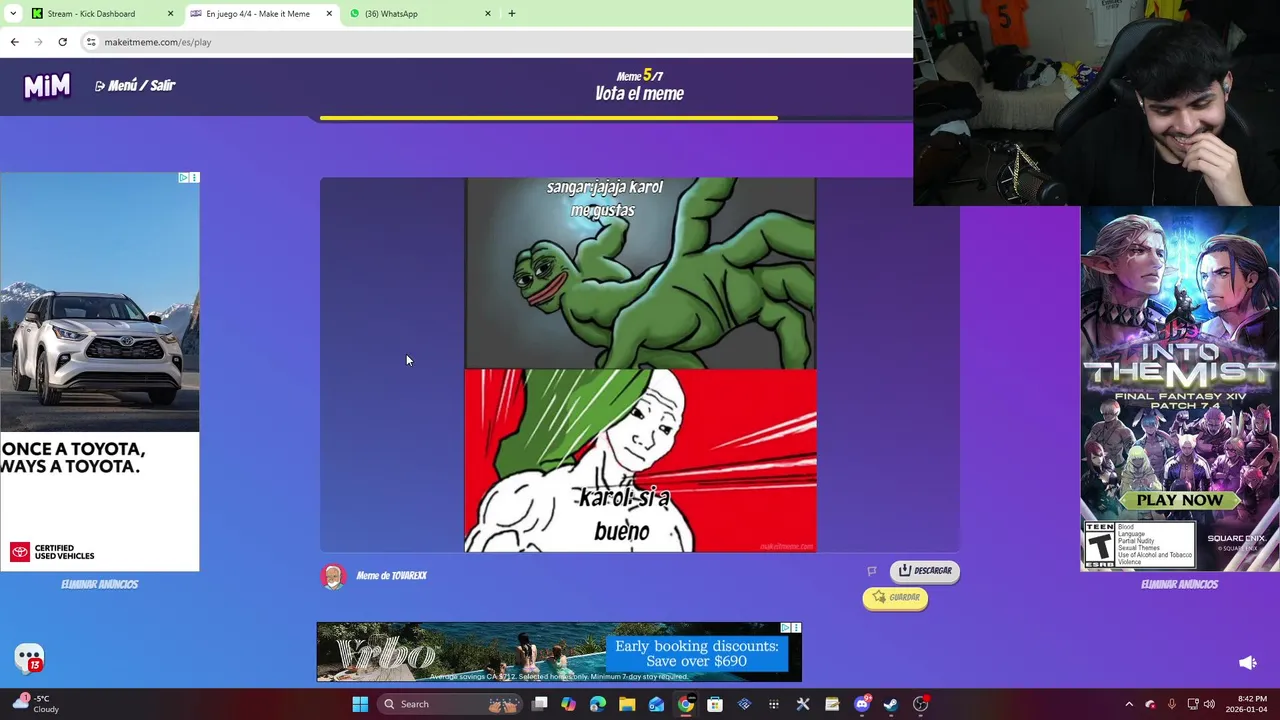1280x720 pixels.
Task: Click the Chrome taskbar icon
Action: click(x=686, y=704)
